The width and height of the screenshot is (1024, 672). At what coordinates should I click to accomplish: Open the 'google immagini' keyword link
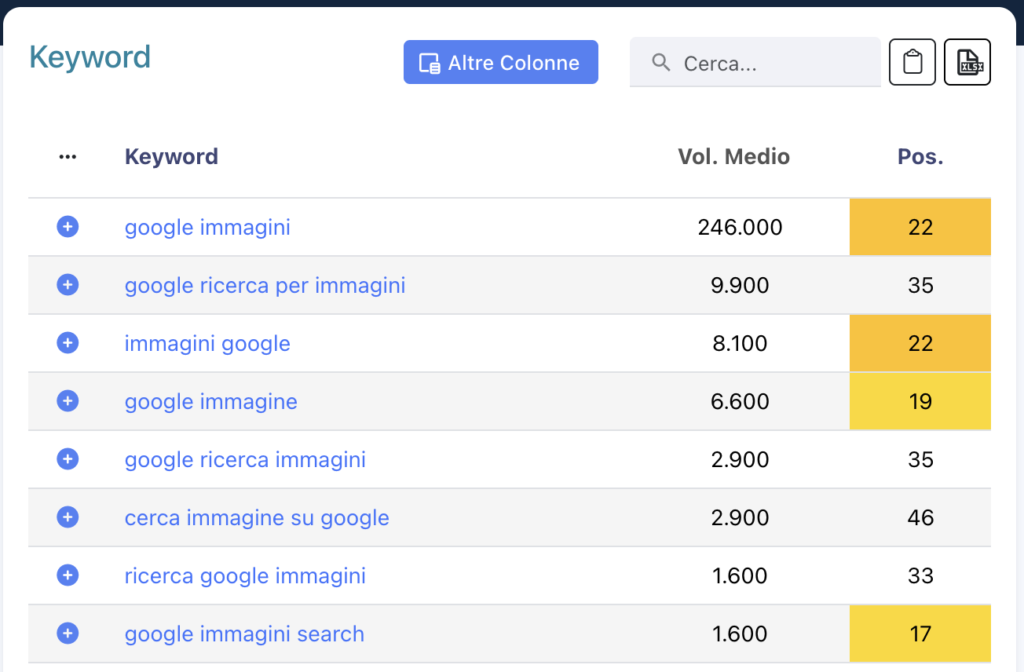[x=207, y=228]
